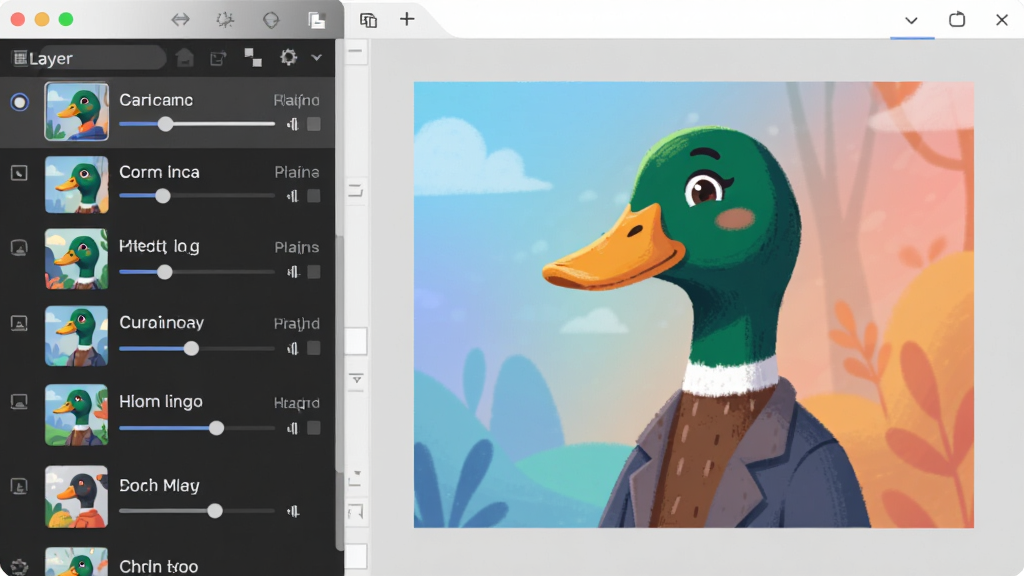Open blend mode Htaqrd on Hlom lingo layer
Image resolution: width=1024 pixels, height=576 pixels.
pos(296,403)
